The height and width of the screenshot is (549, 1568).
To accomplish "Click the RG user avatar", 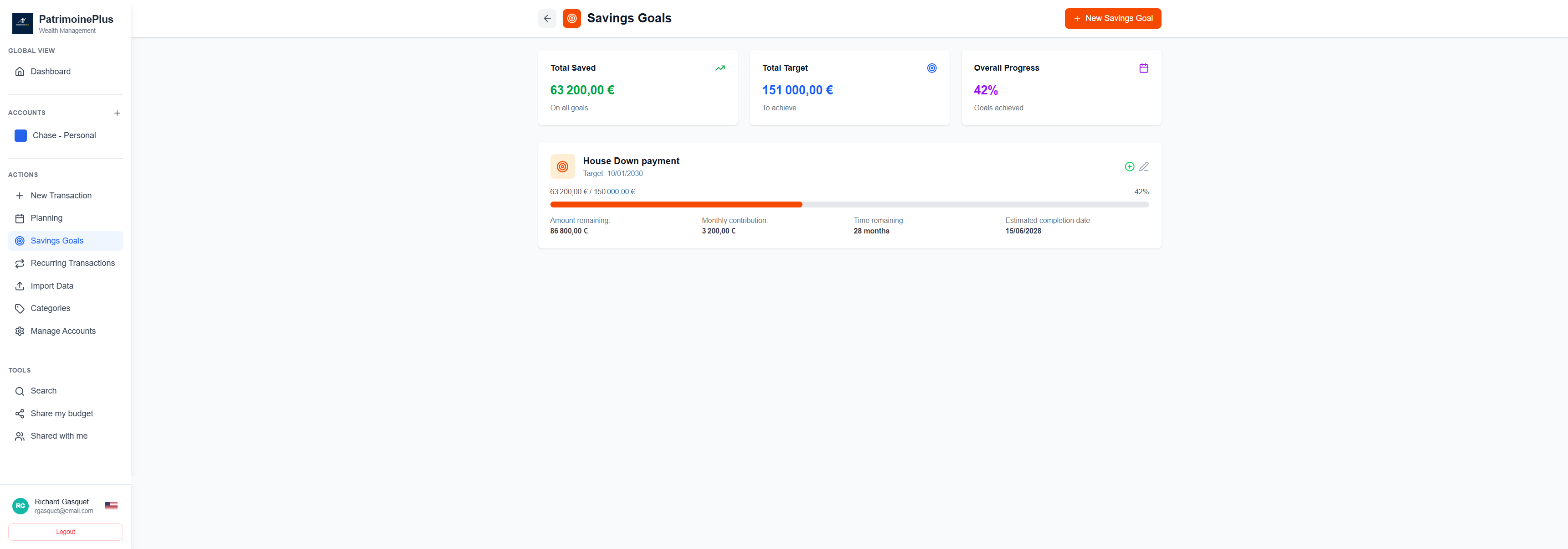I will [x=20, y=506].
